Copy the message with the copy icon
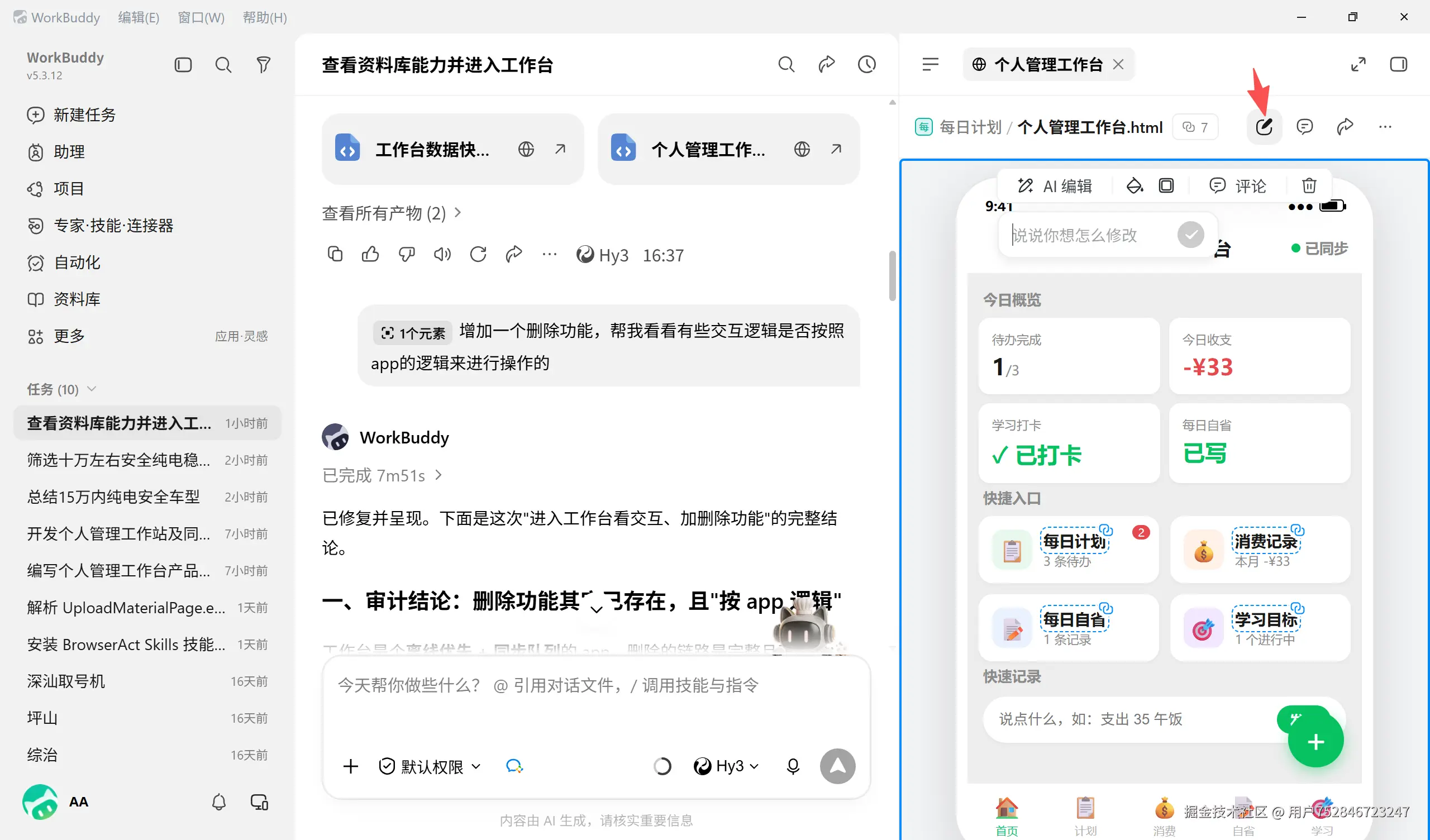The height and width of the screenshot is (840, 1430). tap(335, 254)
